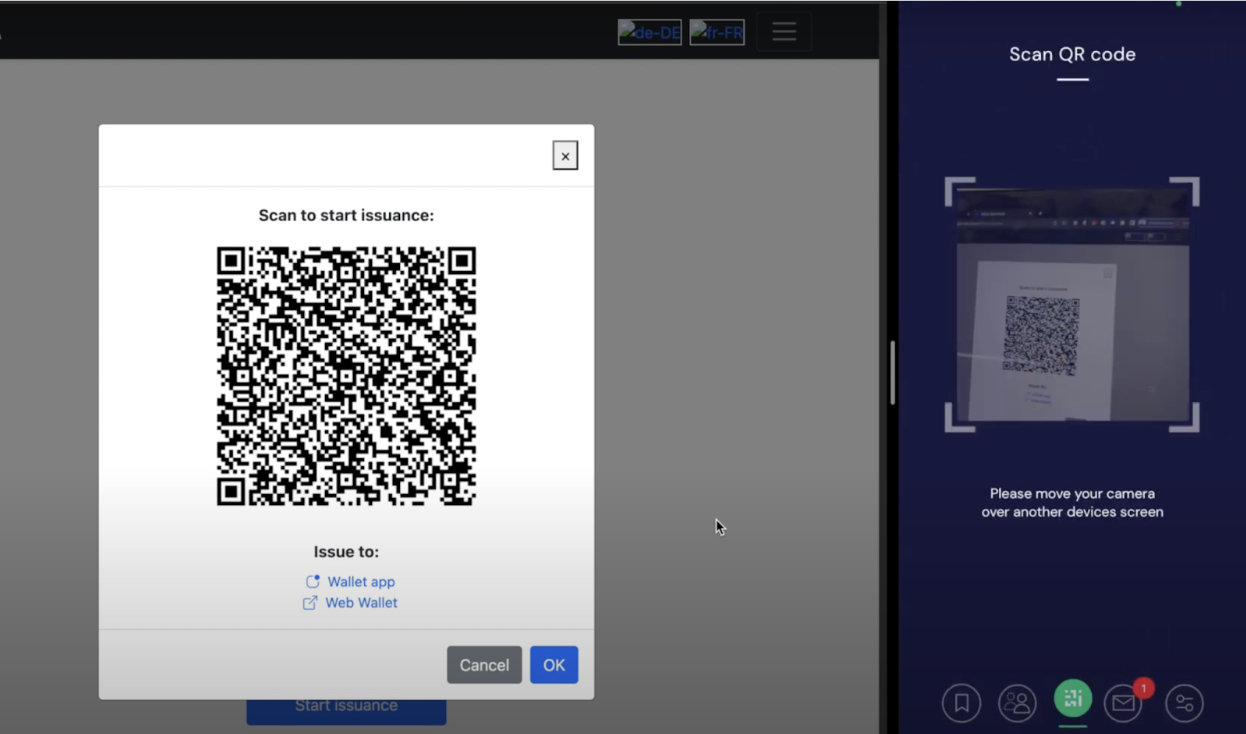Open the Wallet app link
The height and width of the screenshot is (734, 1246).
(x=361, y=582)
